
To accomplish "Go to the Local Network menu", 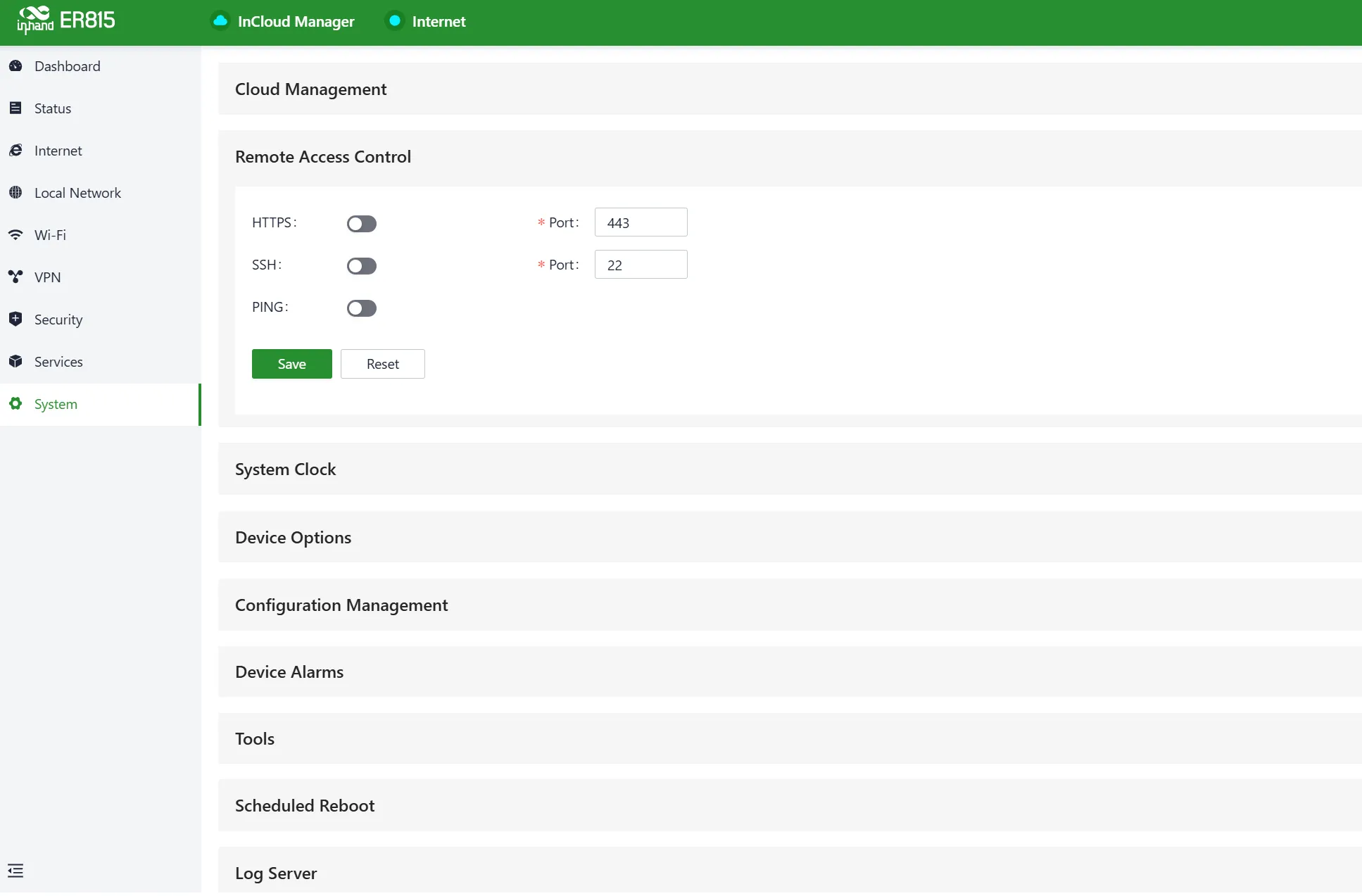I will 100,193.
